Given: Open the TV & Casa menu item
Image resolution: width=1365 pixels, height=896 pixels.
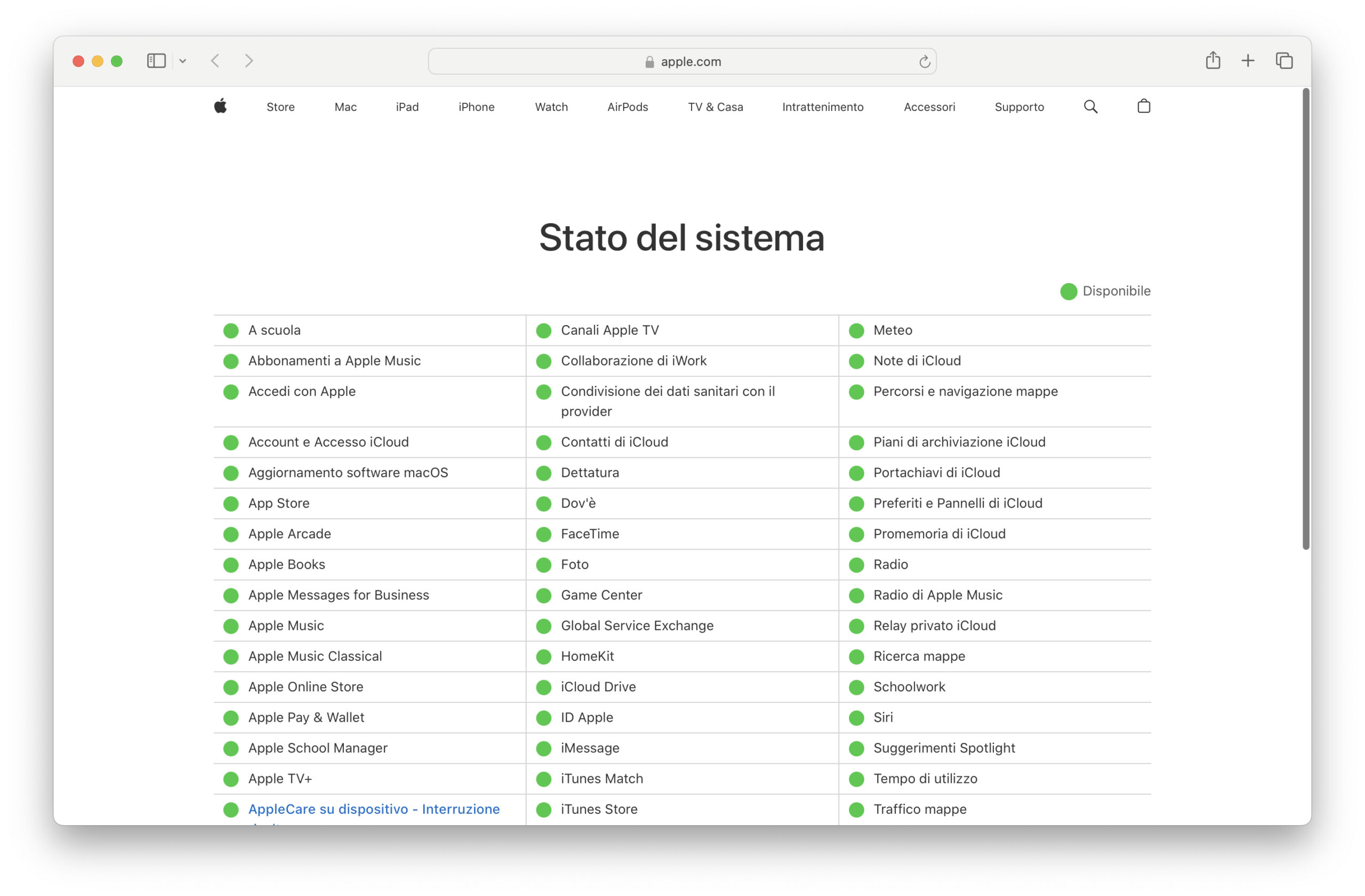Looking at the screenshot, I should [715, 107].
